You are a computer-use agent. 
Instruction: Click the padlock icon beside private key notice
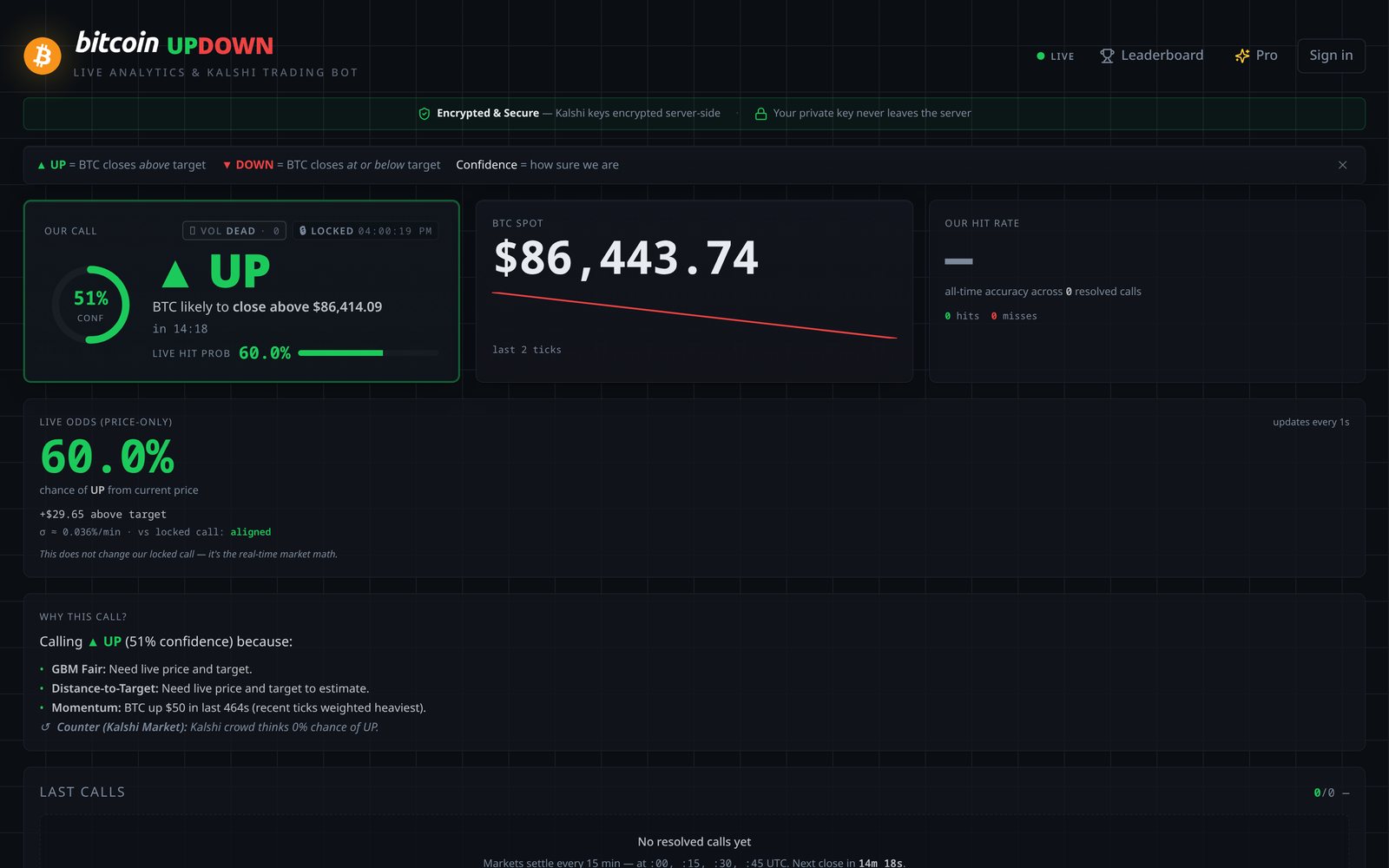click(x=760, y=114)
